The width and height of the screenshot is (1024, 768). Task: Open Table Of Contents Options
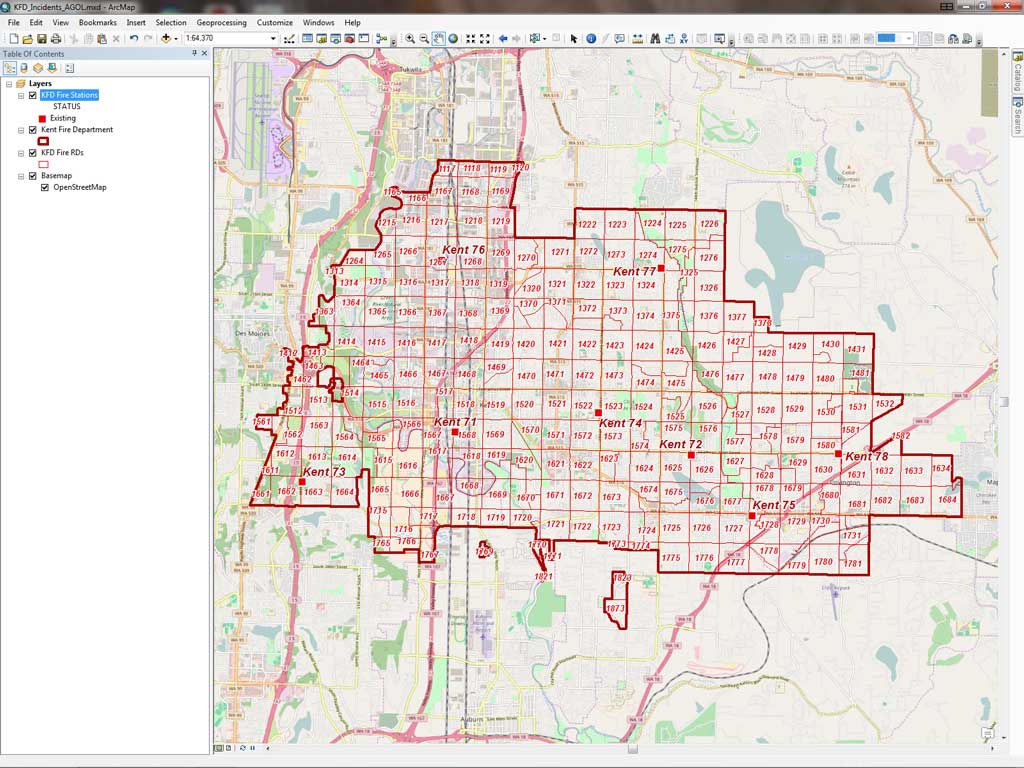(69, 68)
